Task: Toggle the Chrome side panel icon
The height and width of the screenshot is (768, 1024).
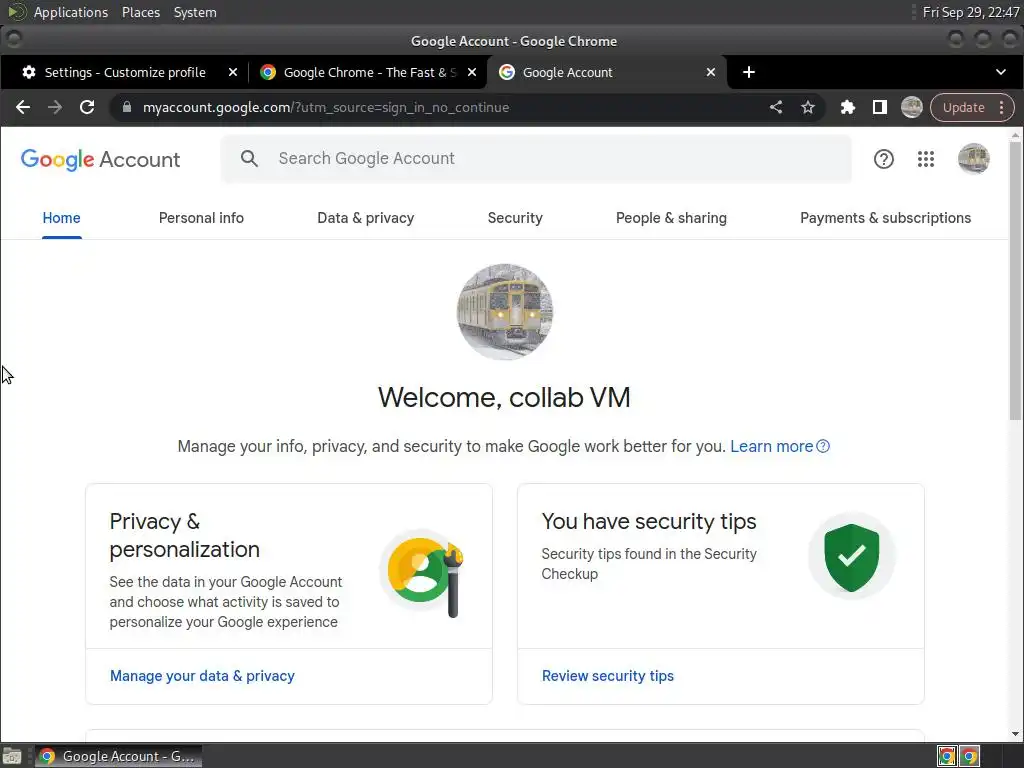Action: pos(880,107)
